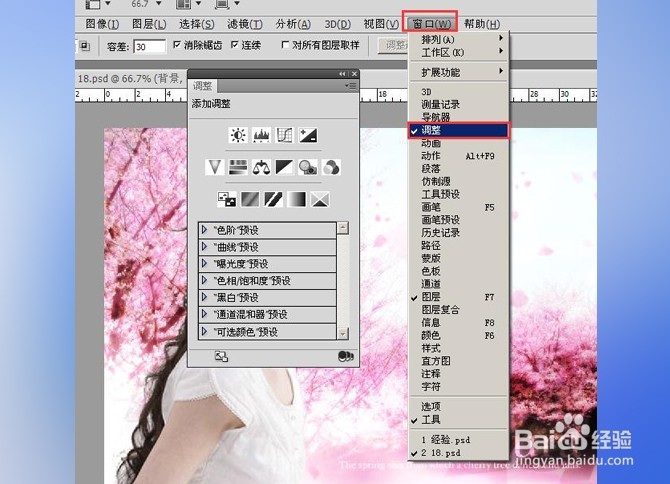
Task: Click the 容差 input field
Action: coord(149,46)
